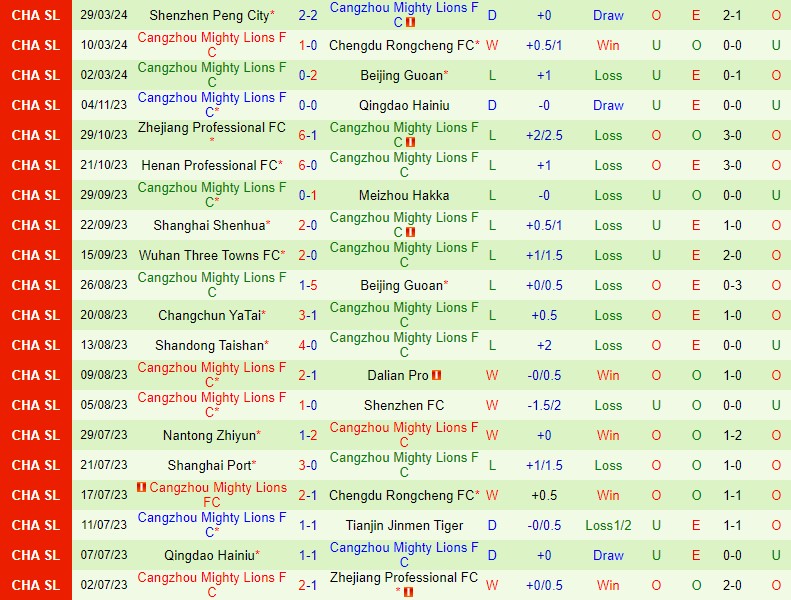The image size is (791, 600).
Task: Click handicap +2/2.5 on 29/10/23 row
Action: (544, 135)
